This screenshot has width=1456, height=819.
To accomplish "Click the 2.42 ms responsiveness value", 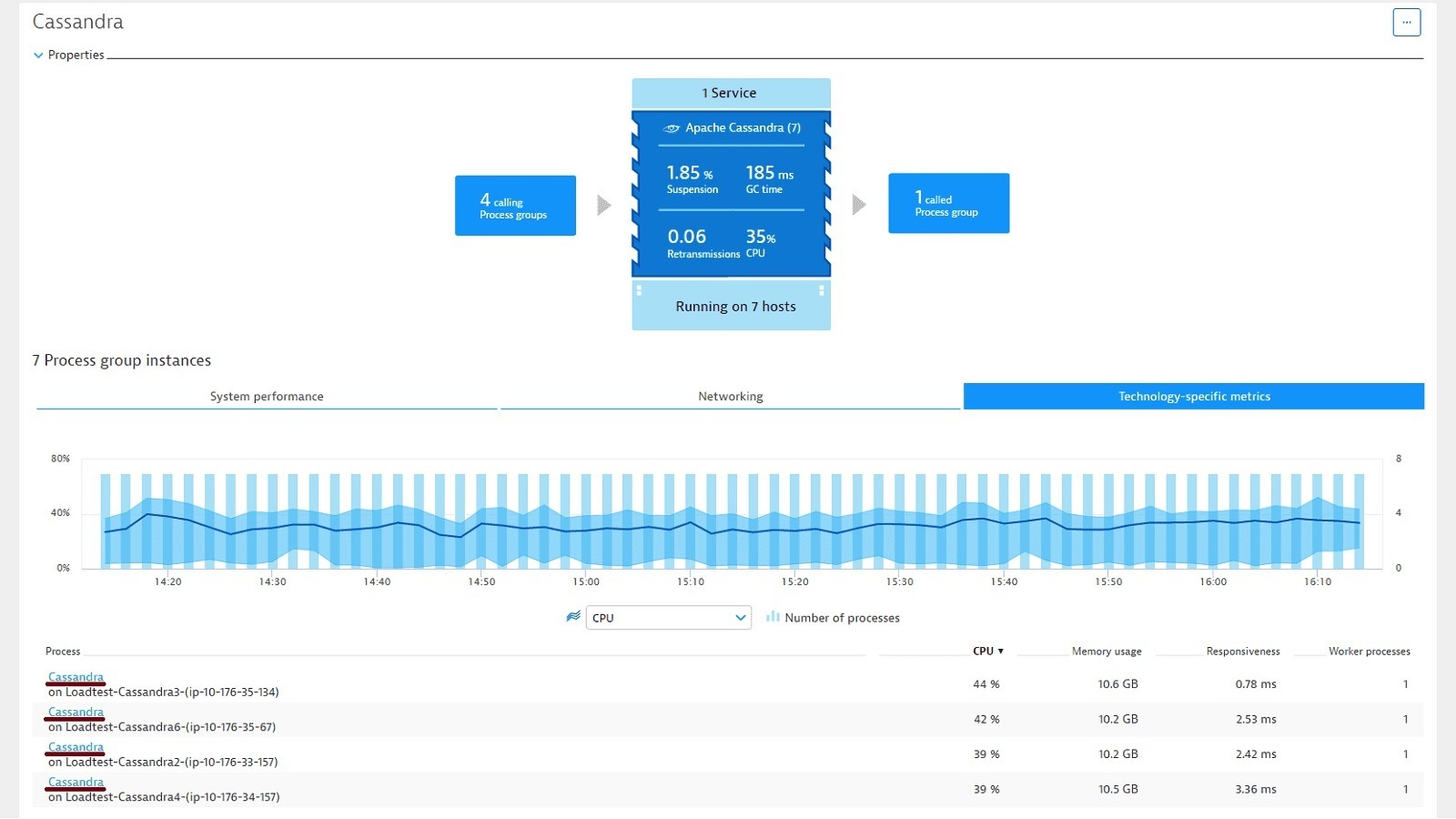I will point(1256,754).
